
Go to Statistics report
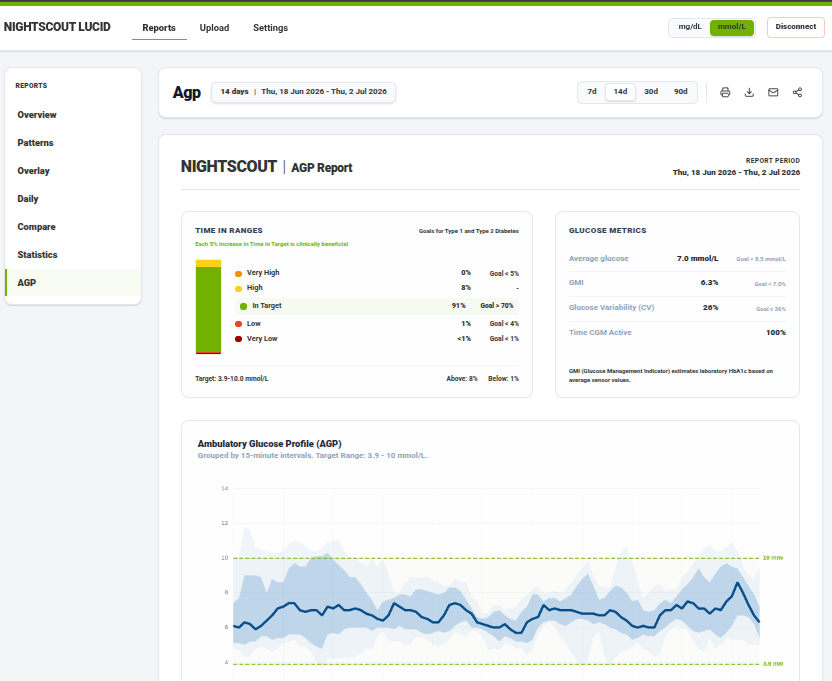tap(73, 255)
